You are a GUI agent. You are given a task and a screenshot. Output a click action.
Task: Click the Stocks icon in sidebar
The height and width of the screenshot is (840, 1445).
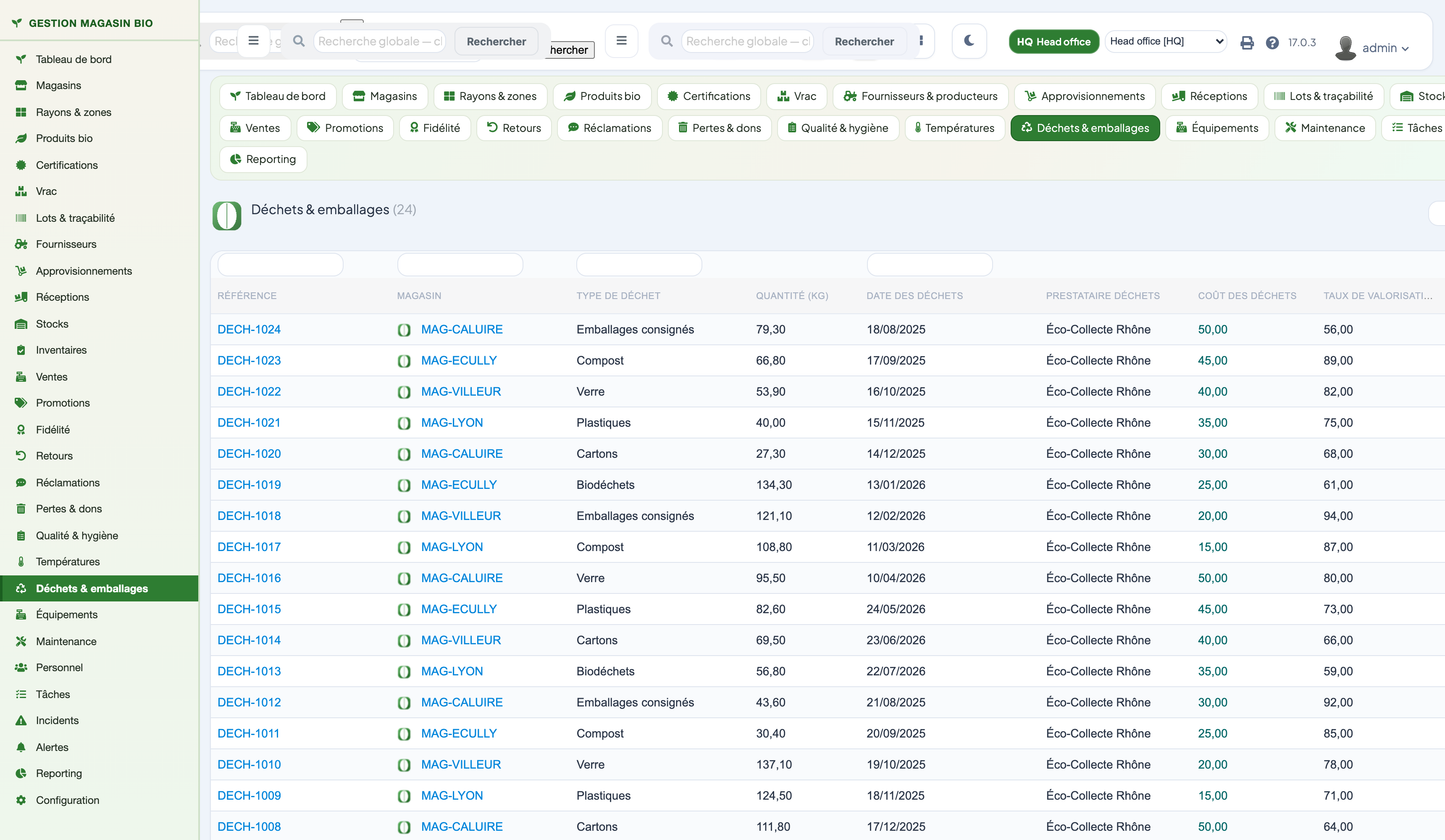coord(21,324)
